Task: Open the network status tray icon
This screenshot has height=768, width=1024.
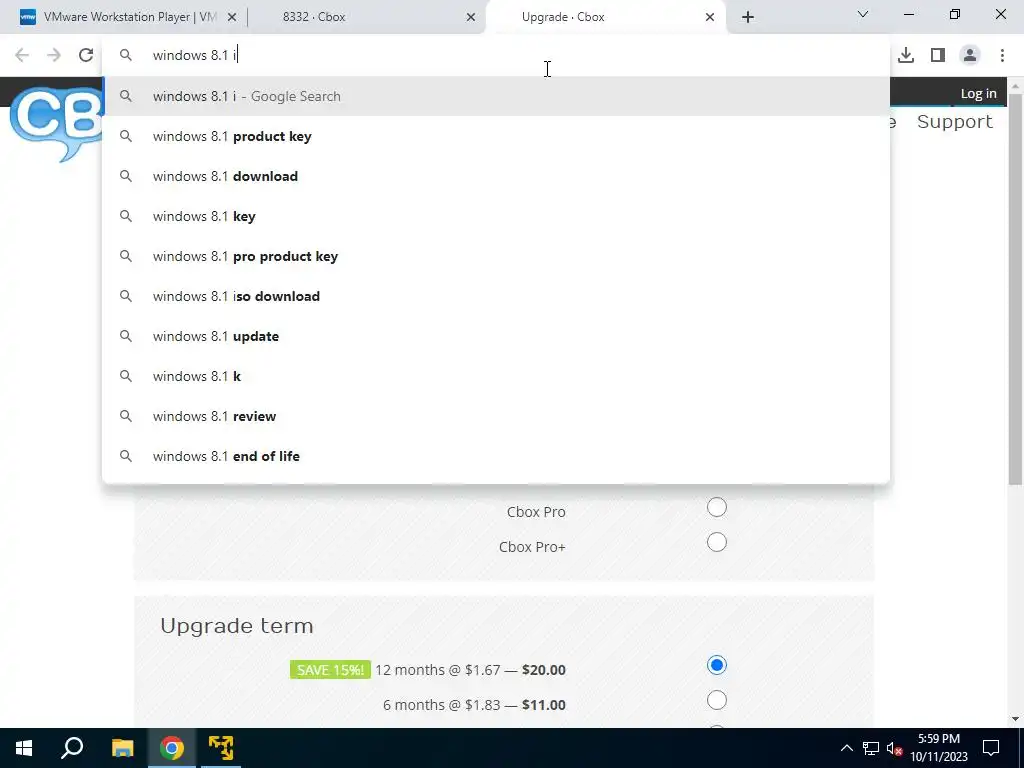Action: tap(871, 748)
